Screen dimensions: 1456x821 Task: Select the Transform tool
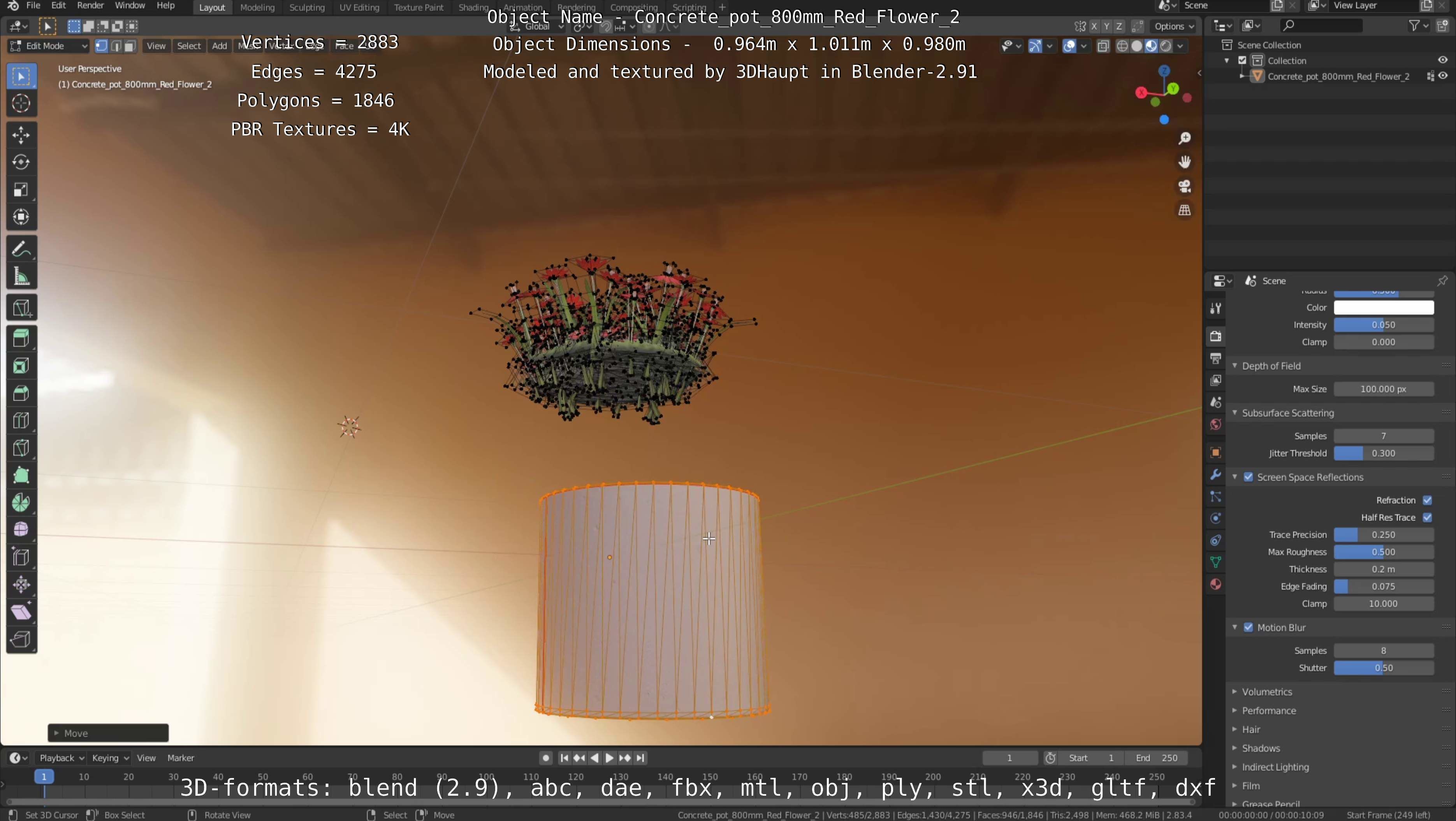click(21, 217)
